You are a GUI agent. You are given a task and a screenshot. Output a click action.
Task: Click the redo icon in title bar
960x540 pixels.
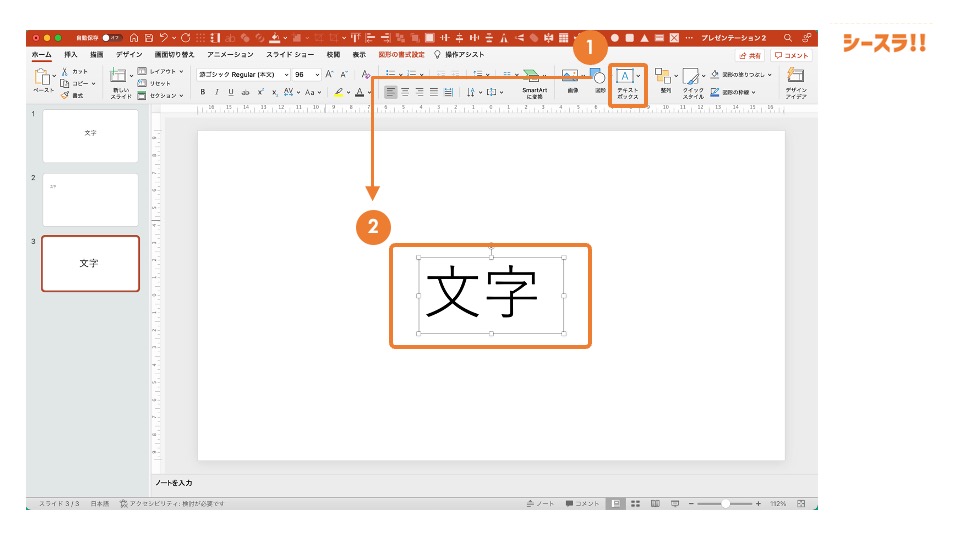(186, 38)
